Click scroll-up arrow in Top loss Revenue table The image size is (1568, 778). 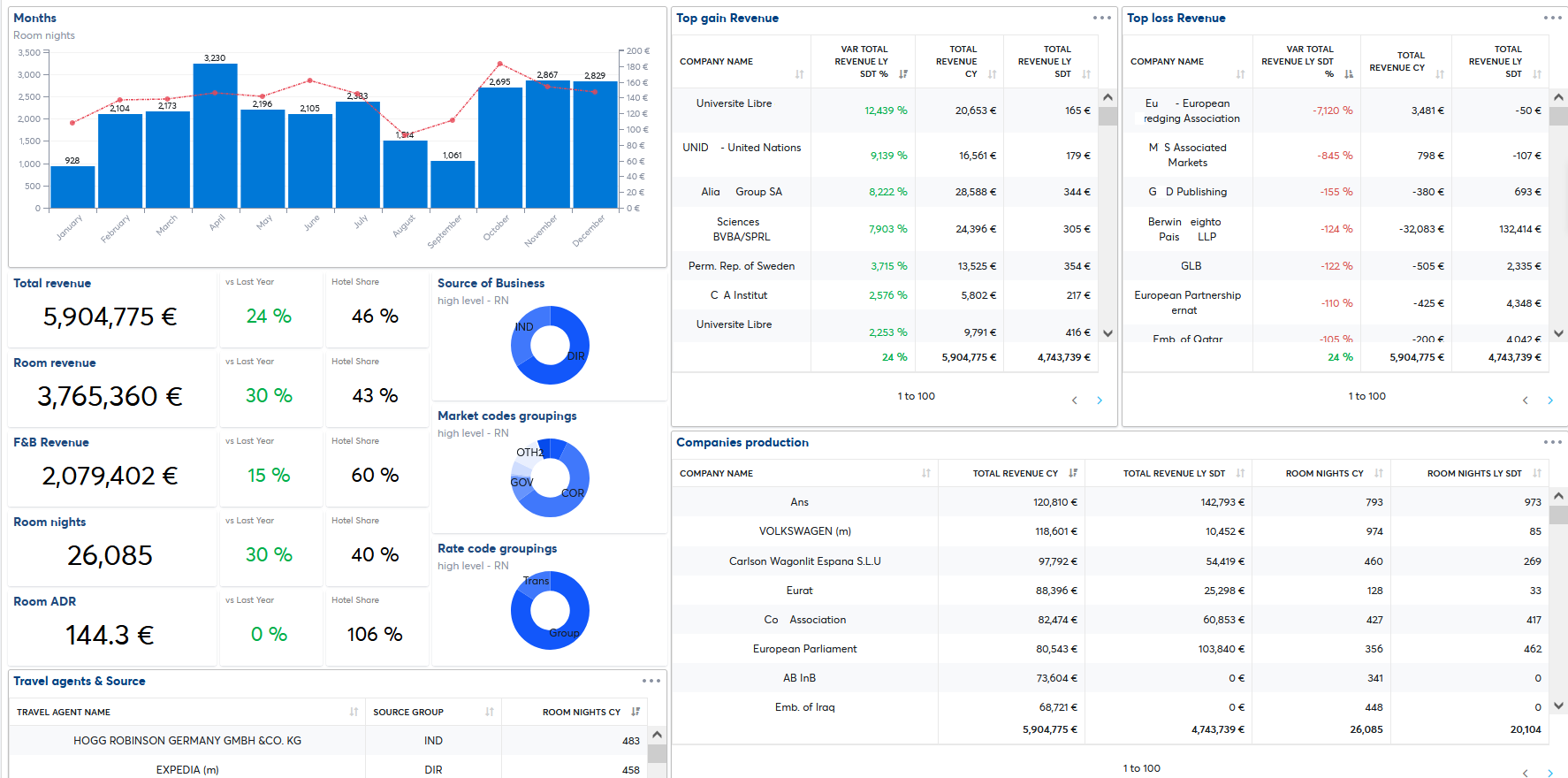tap(1559, 97)
